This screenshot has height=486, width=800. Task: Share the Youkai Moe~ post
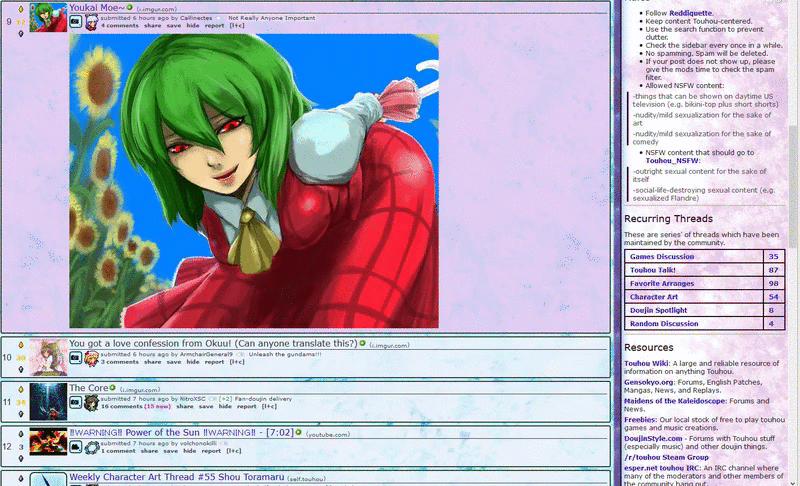pos(153,25)
